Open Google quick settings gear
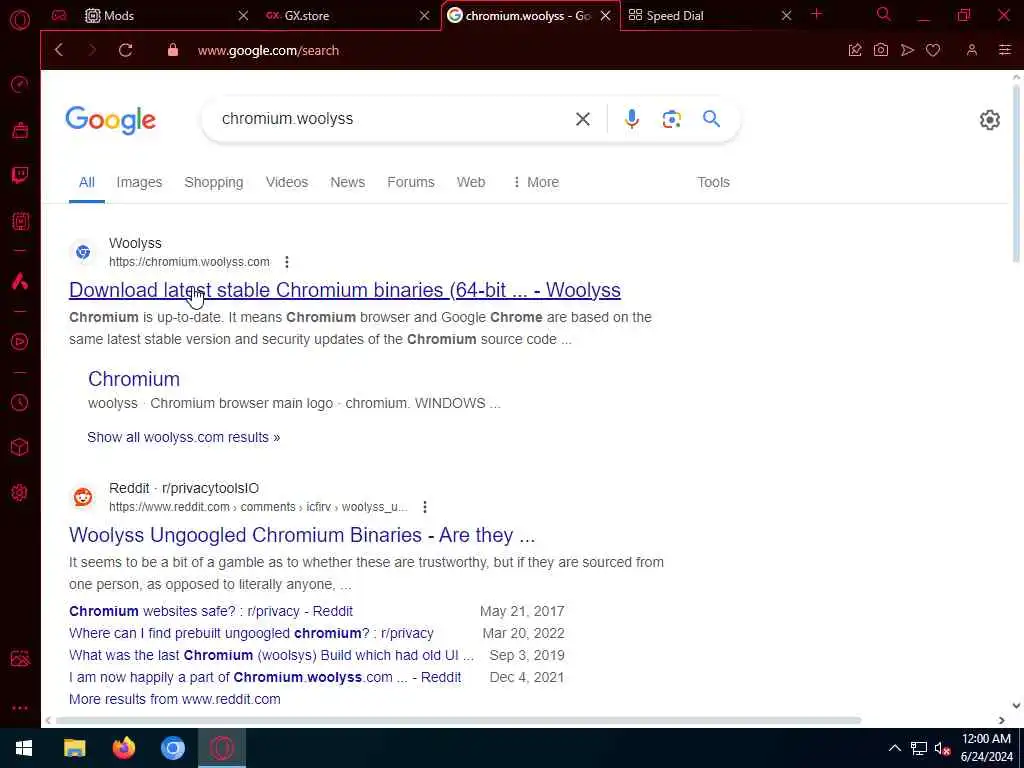 [x=989, y=120]
